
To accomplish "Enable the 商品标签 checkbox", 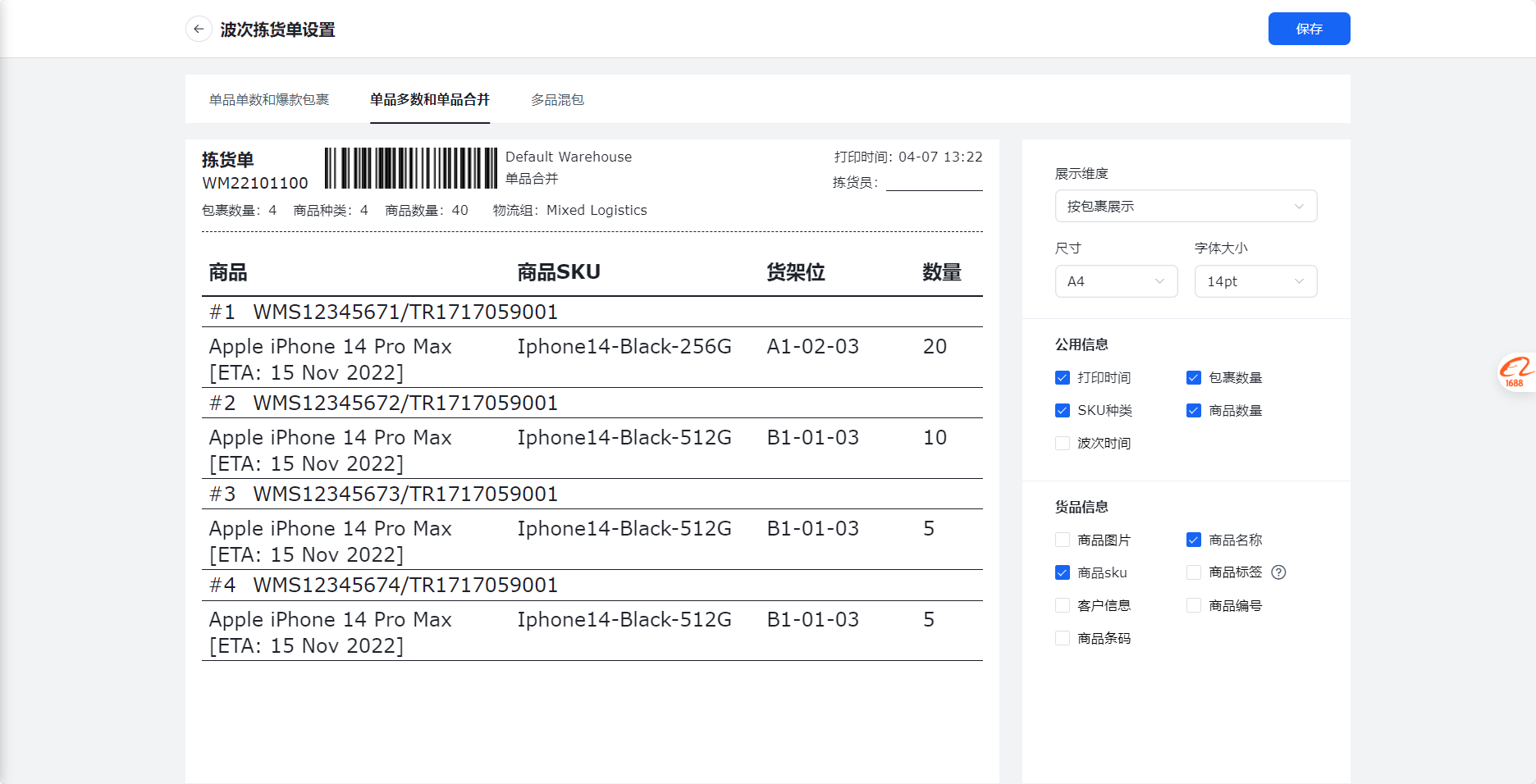I will (1194, 572).
